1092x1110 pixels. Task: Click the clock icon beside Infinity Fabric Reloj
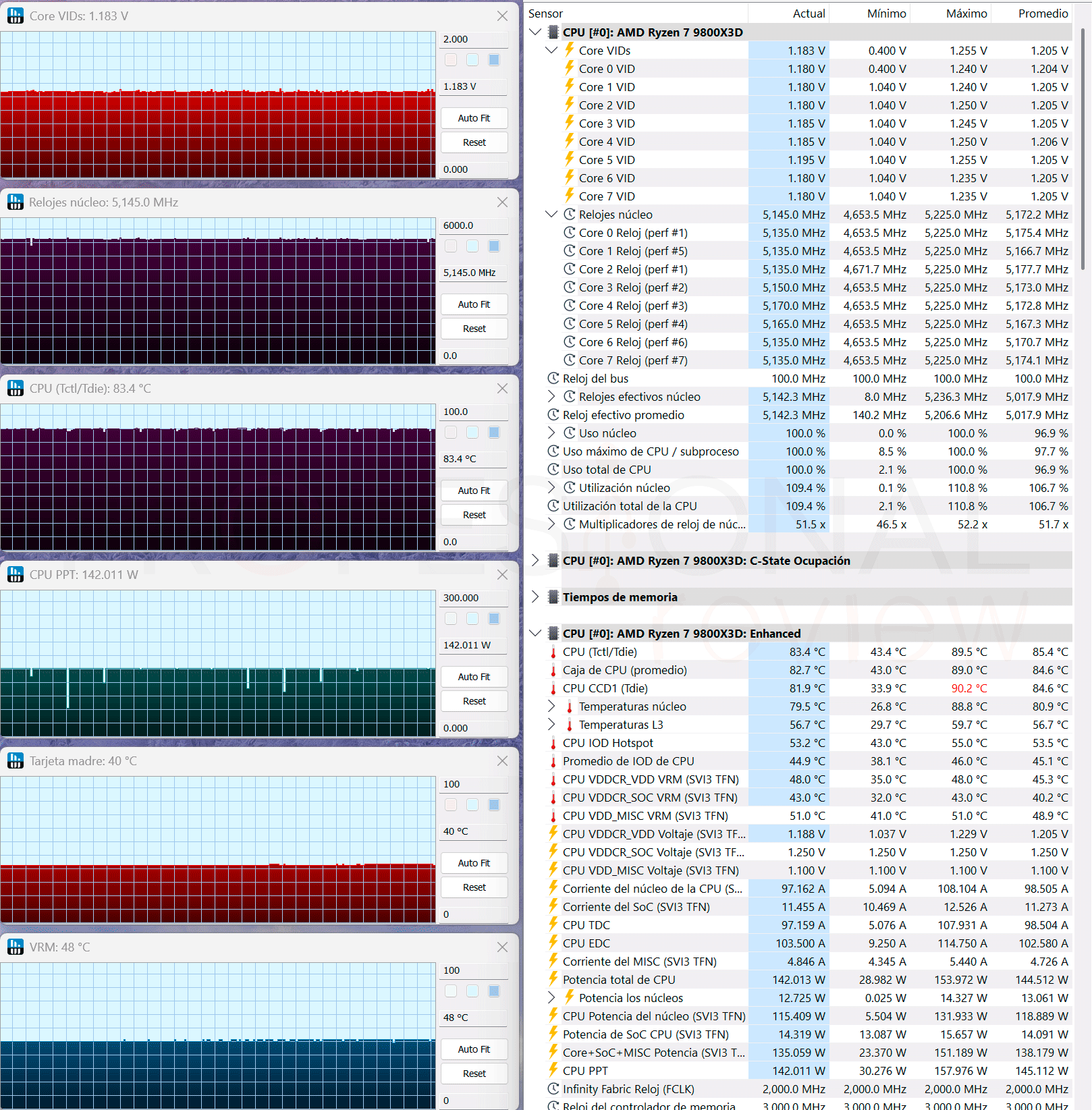pyautogui.click(x=553, y=1088)
